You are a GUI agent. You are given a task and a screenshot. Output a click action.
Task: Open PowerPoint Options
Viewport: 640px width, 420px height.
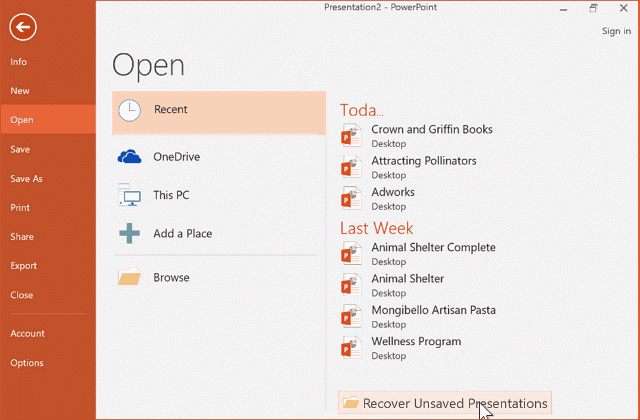click(48, 363)
